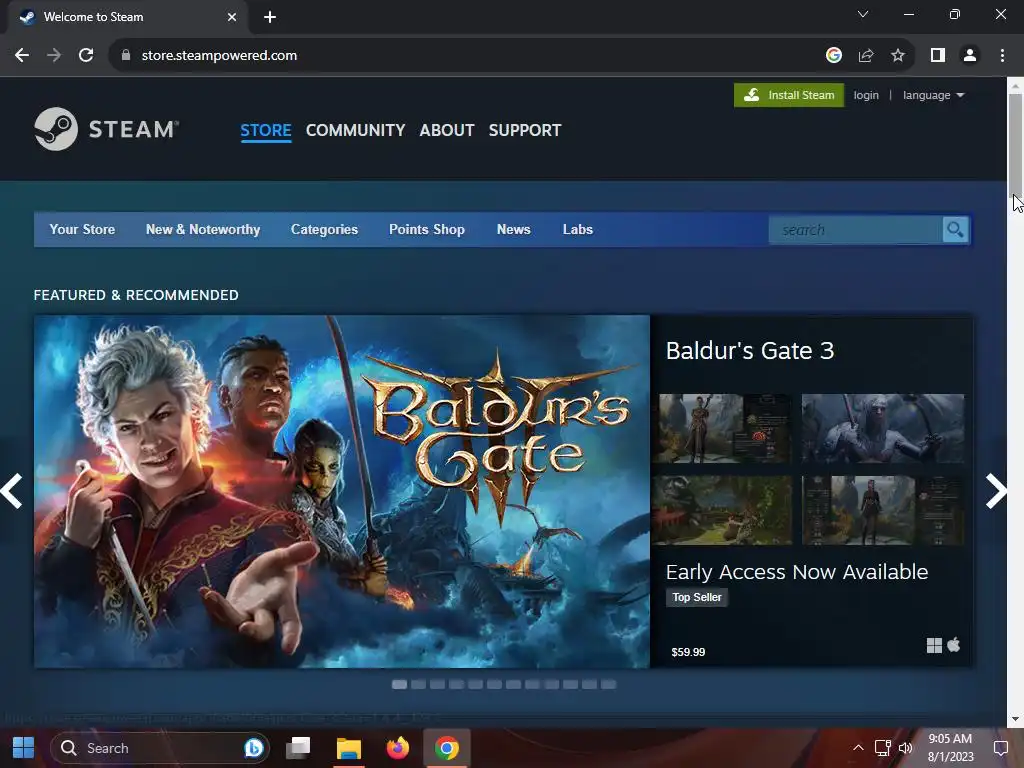The height and width of the screenshot is (768, 1024).
Task: Go back with browser back arrow
Action: [x=22, y=56]
